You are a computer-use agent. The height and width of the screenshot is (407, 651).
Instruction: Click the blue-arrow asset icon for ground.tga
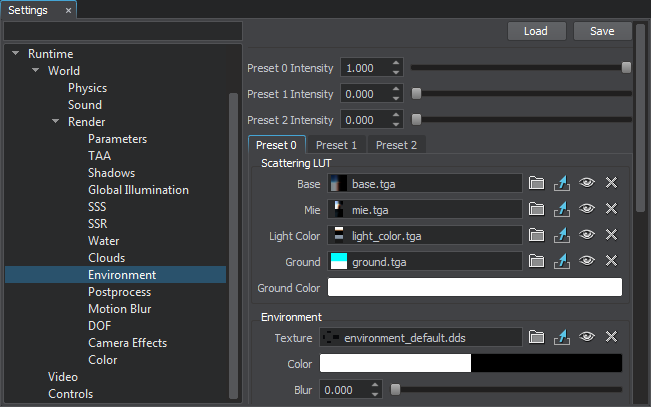click(562, 261)
